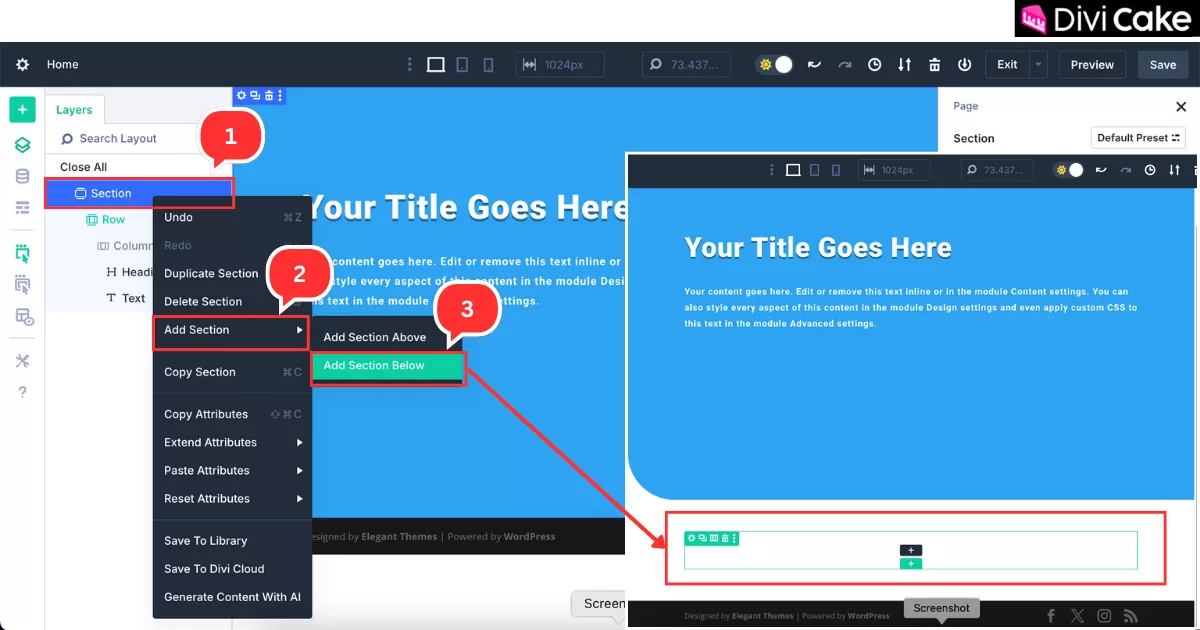Viewport: 1200px width, 630px height.
Task: Switch to tablet view in inset toolbar
Action: pyautogui.click(x=813, y=170)
